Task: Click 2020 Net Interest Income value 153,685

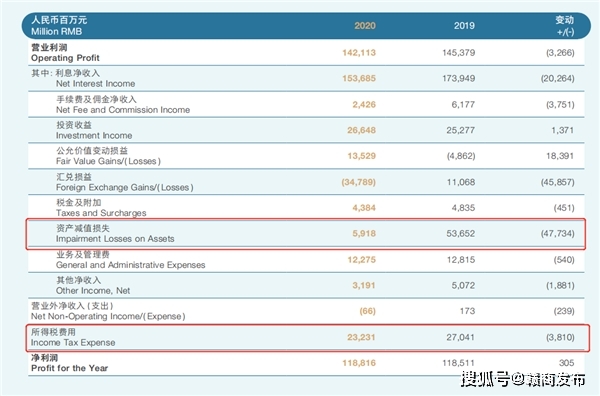Action: [359, 78]
